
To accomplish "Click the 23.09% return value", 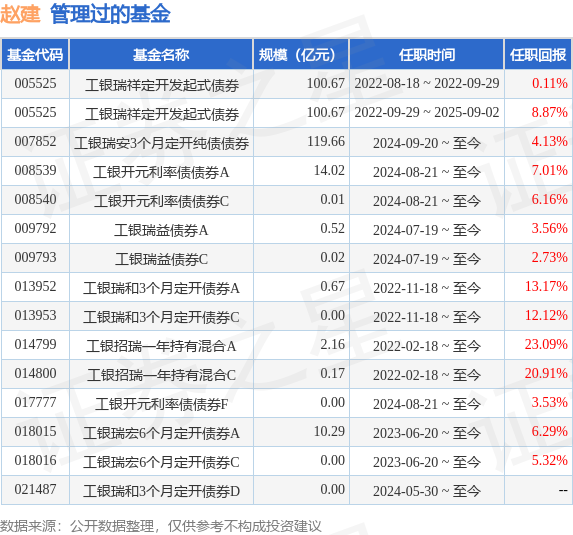I will (x=546, y=345).
